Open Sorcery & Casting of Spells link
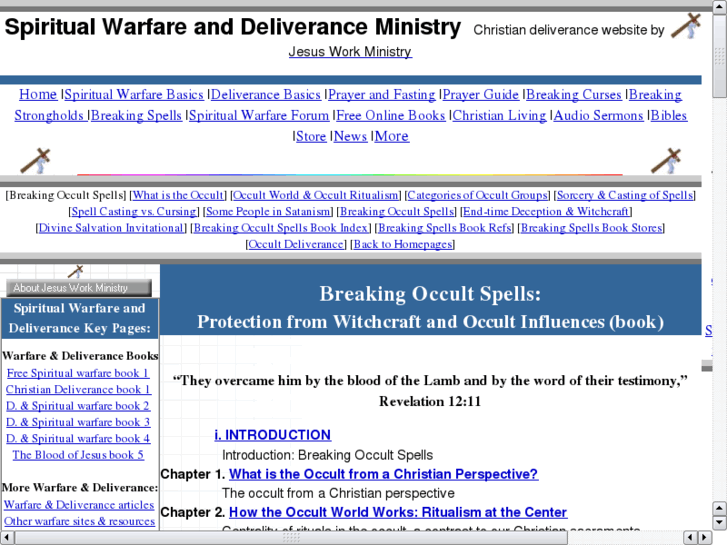 pyautogui.click(x=625, y=195)
